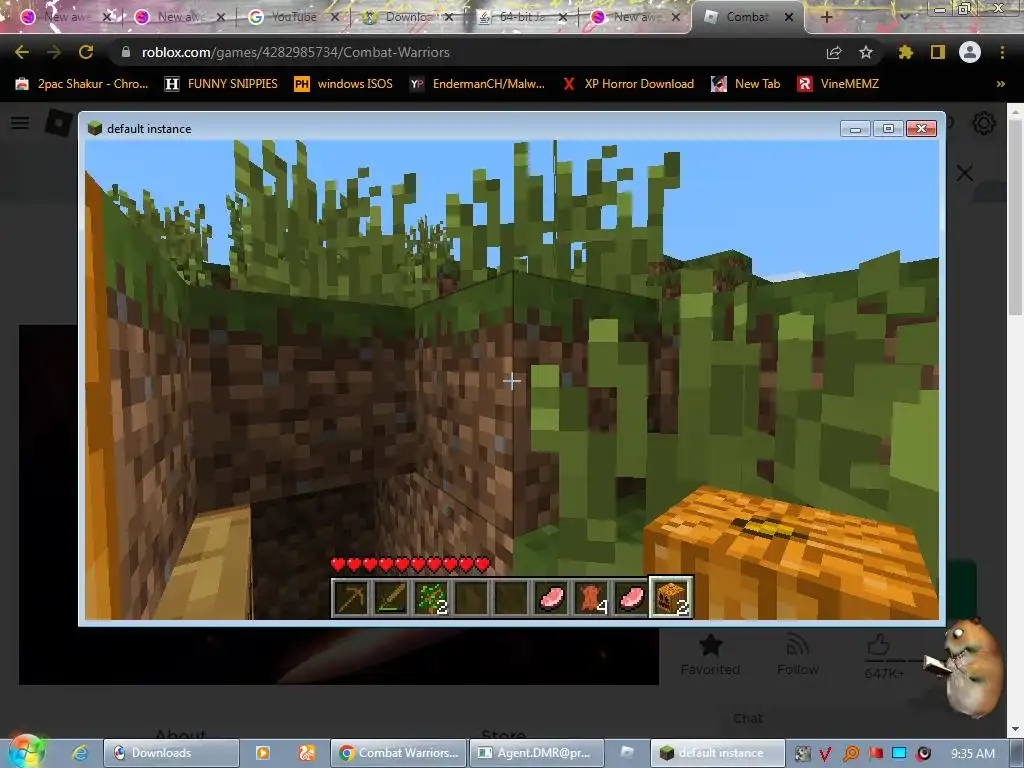Switch to the first New tab
The height and width of the screenshot is (768, 1024).
[65, 17]
